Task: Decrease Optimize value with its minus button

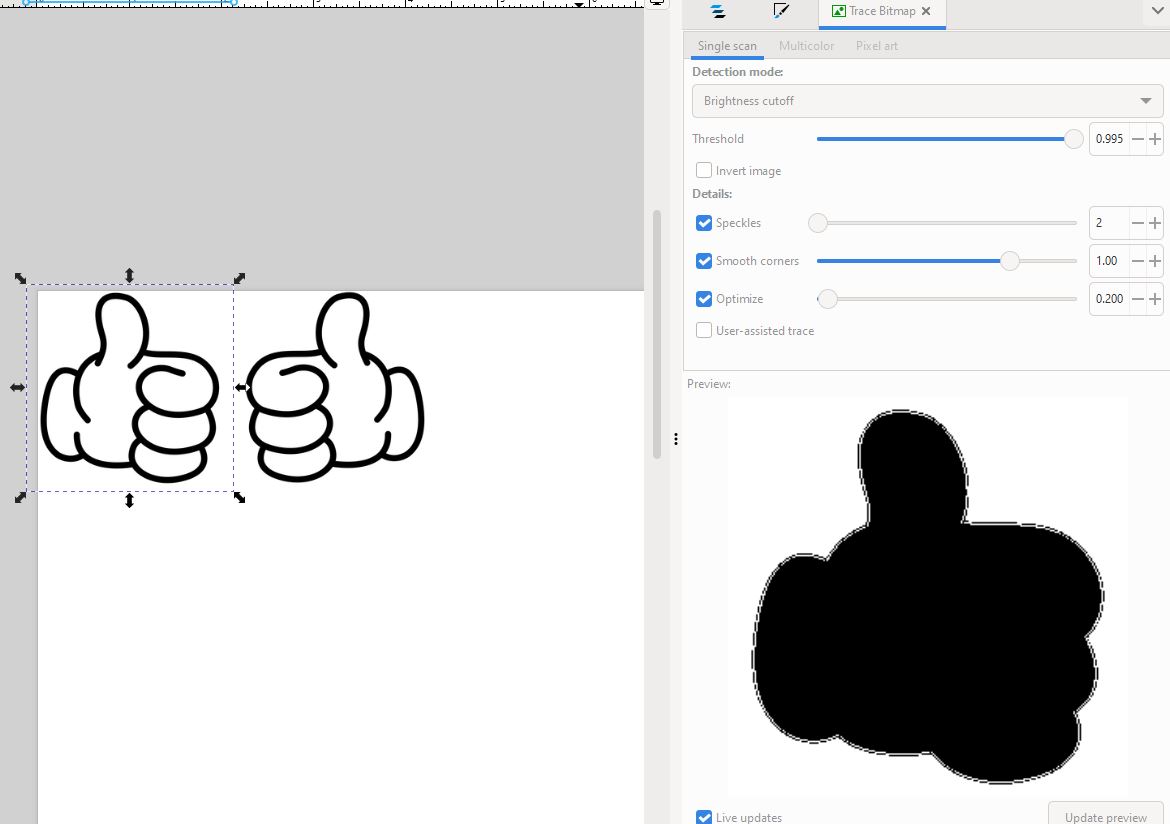Action: pyautogui.click(x=1137, y=299)
